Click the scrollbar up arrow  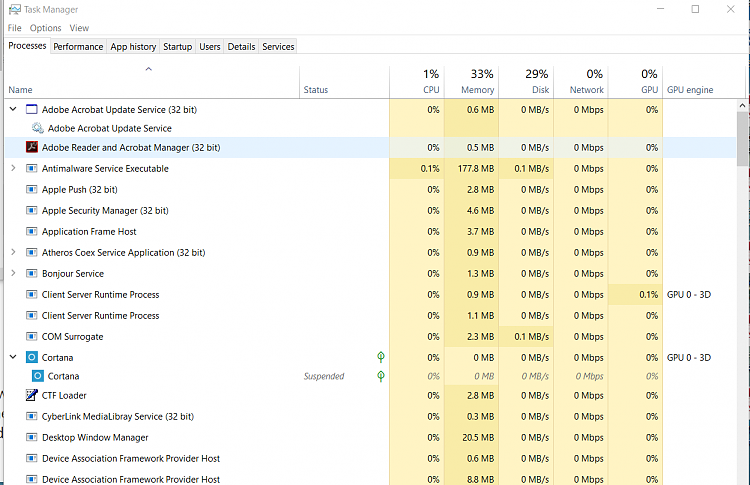[x=742, y=105]
